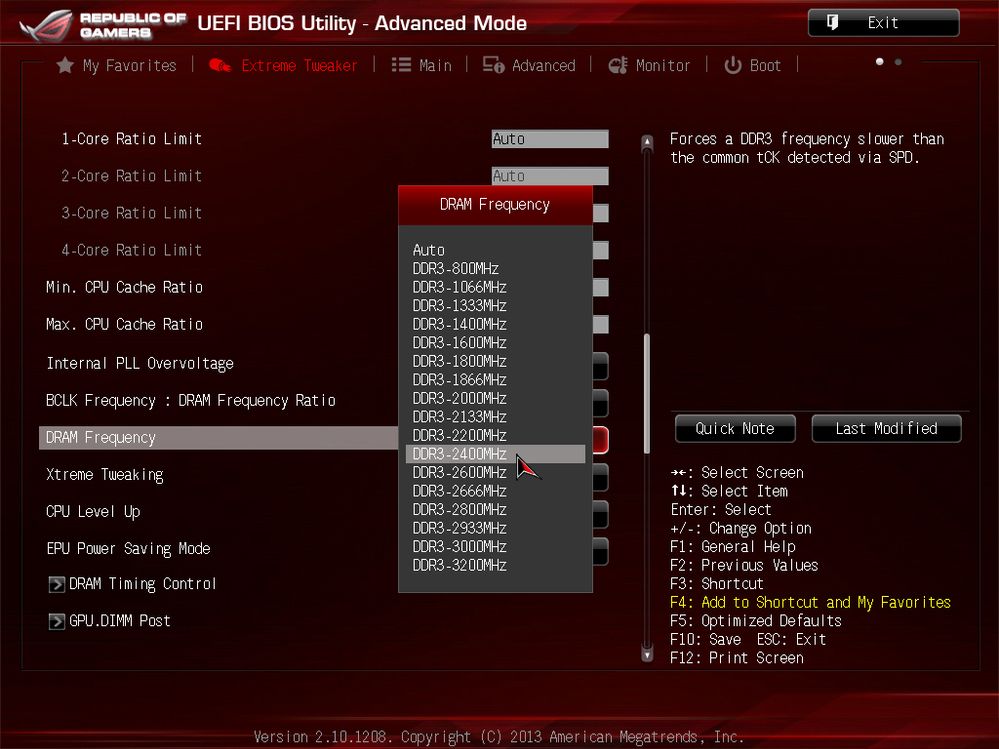
Task: Click the Extreme Tweaker tab icon
Action: coord(220,65)
